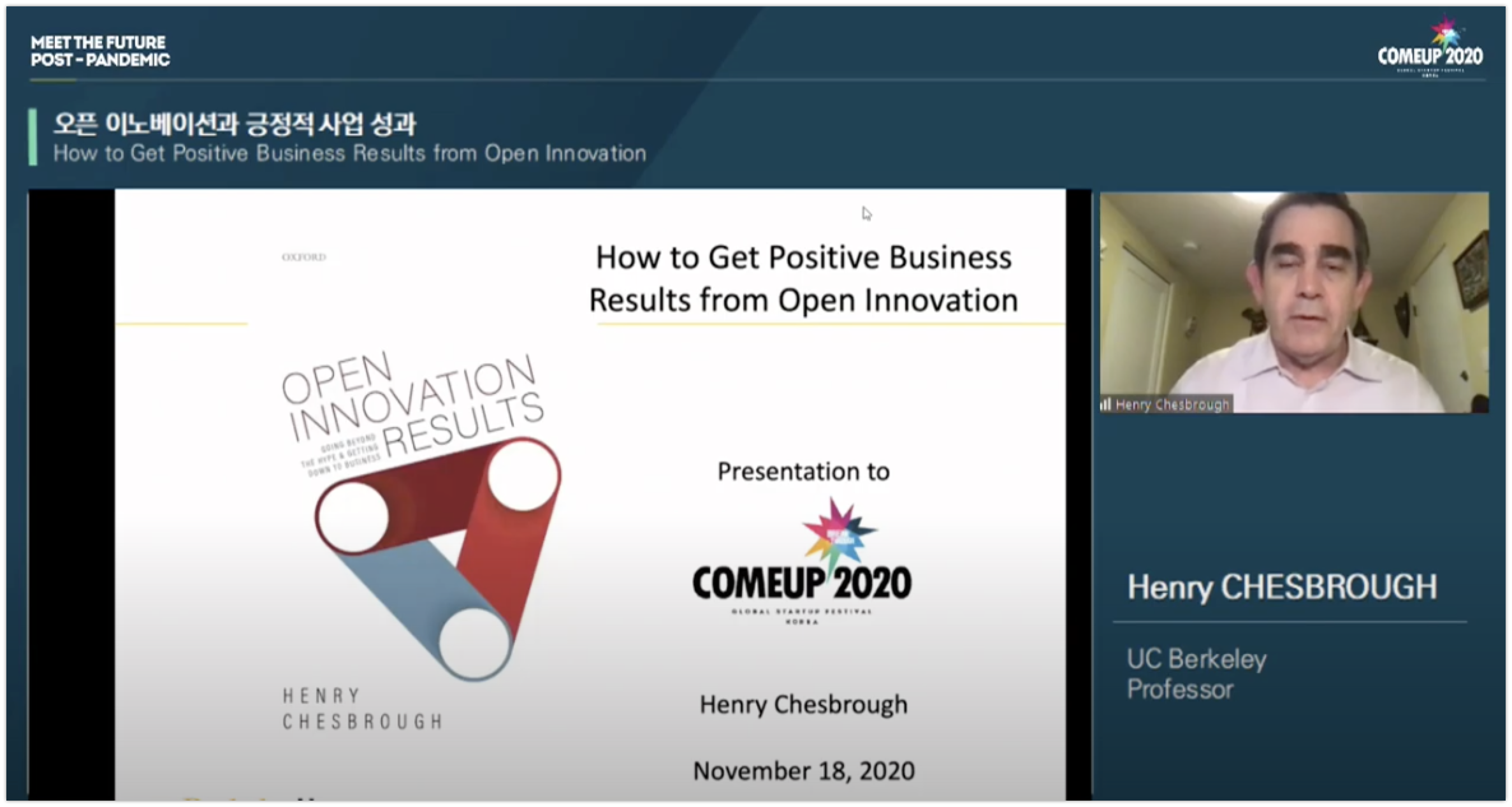Click the slide heading "How to Get Positive Business Results"
This screenshot has width=1512, height=807.
coord(803,279)
